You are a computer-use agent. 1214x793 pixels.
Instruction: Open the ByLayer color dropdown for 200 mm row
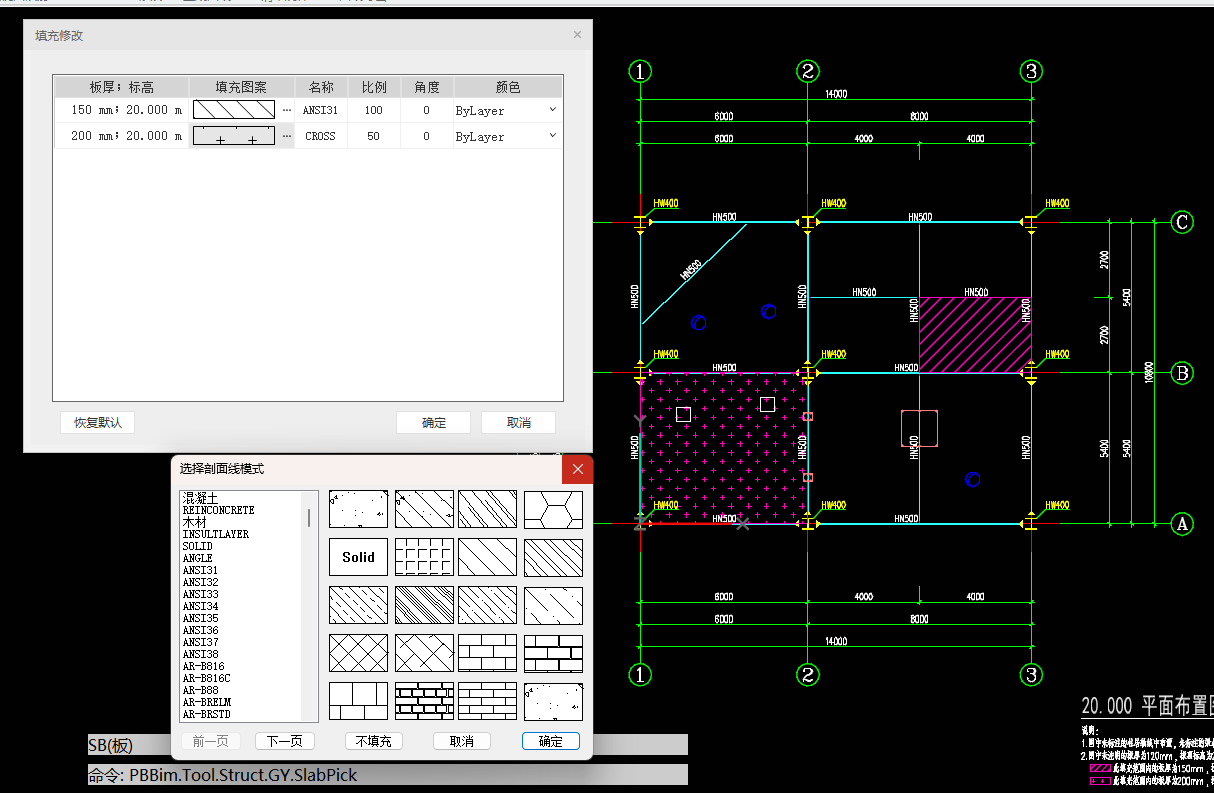552,136
